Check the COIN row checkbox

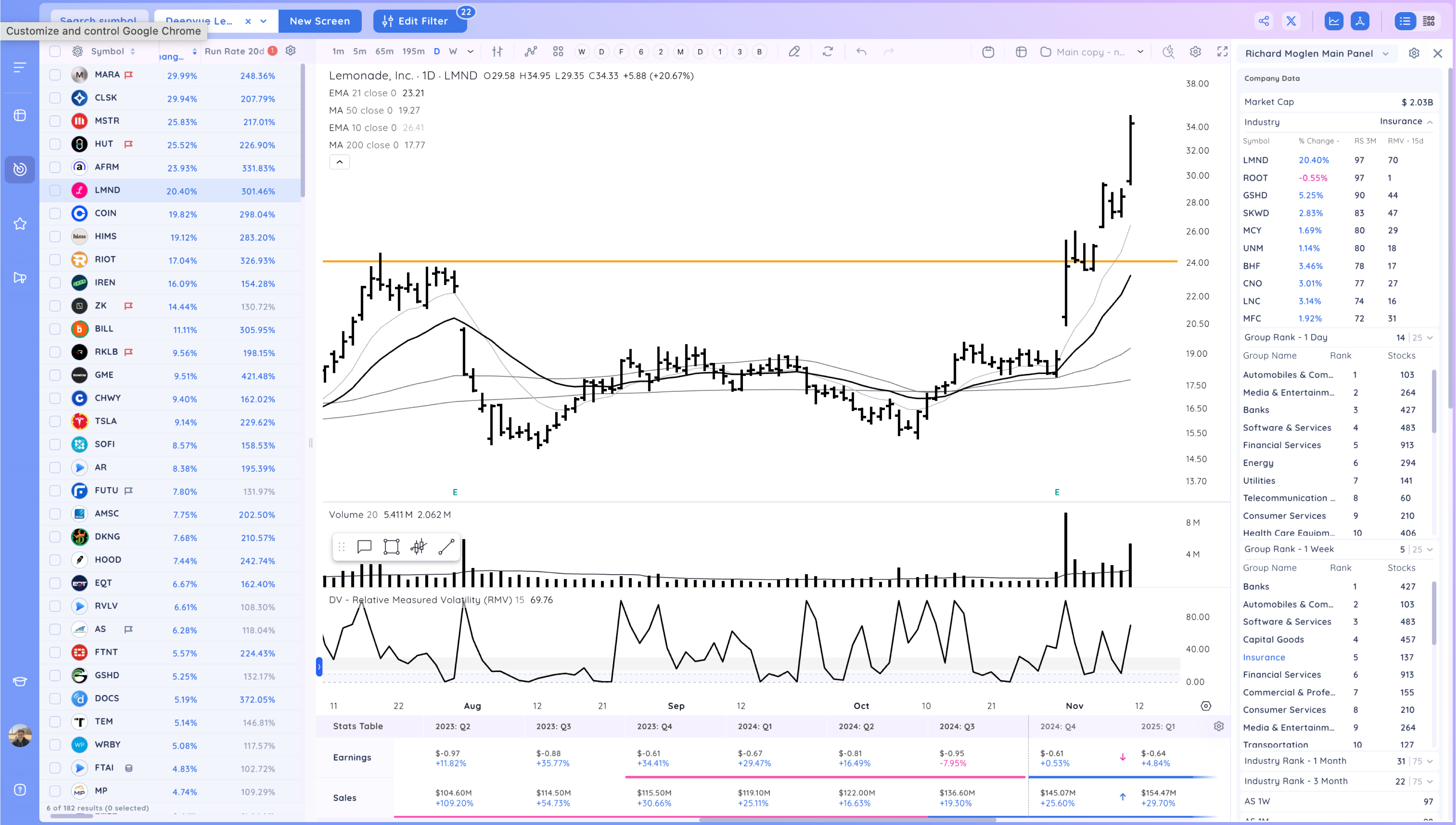[55, 214]
